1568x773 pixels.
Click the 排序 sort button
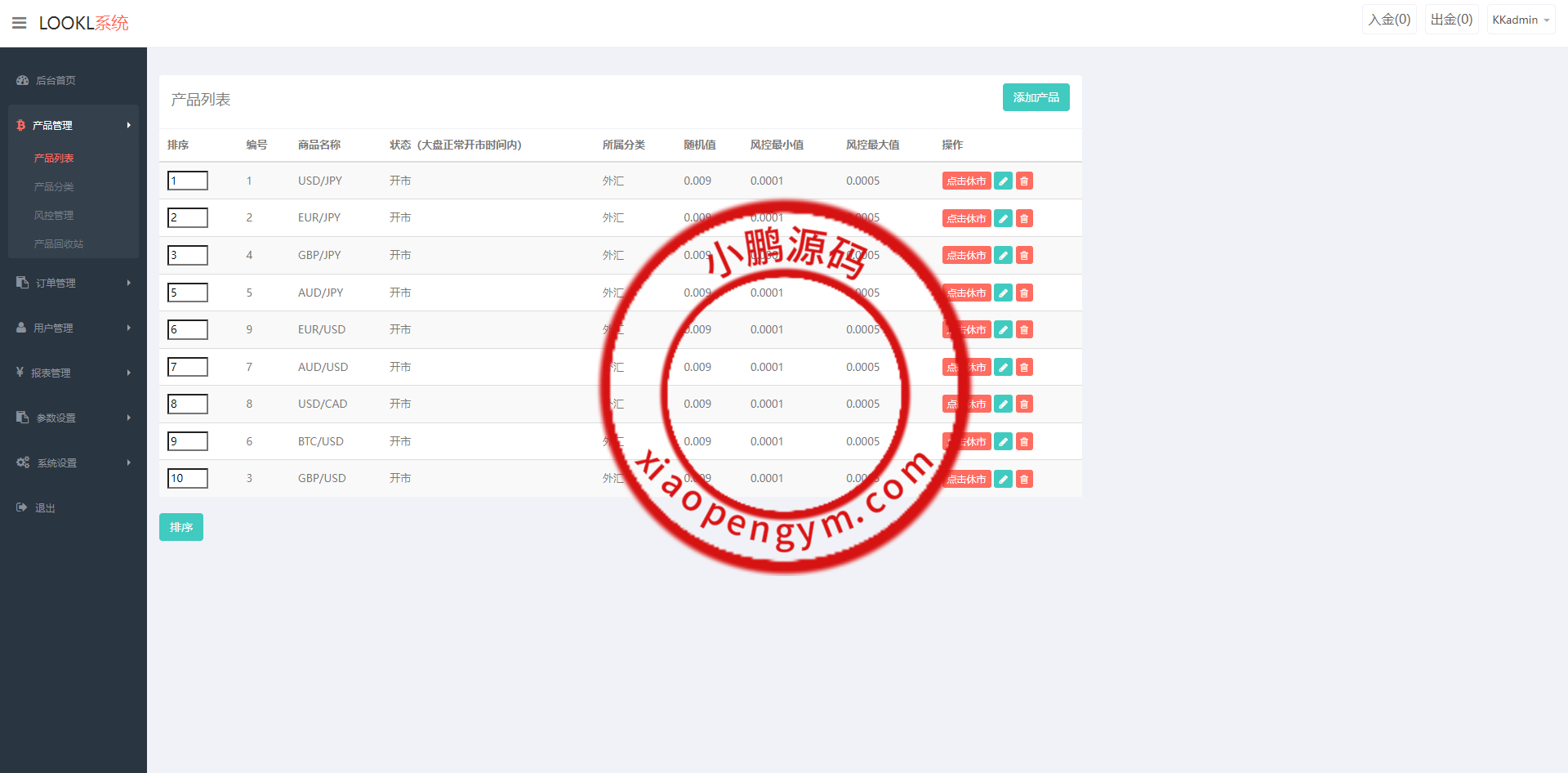pyautogui.click(x=181, y=527)
